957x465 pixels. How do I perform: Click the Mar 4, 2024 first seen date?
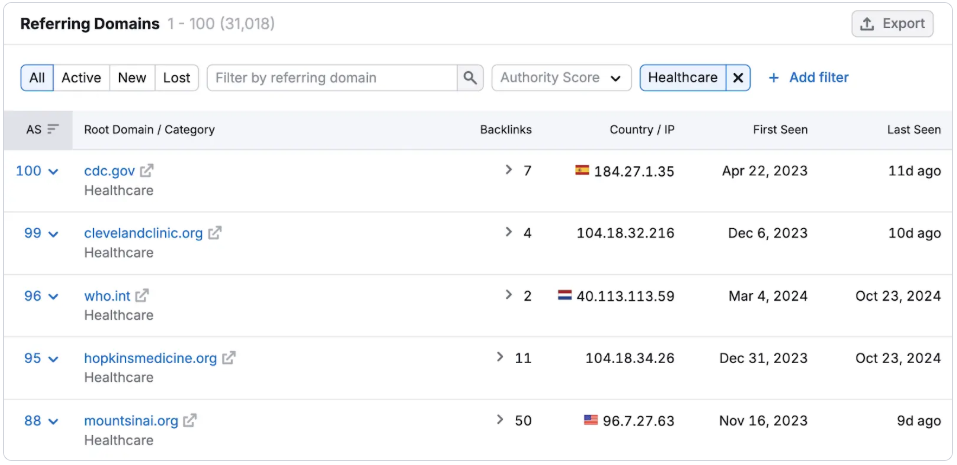tap(768, 296)
